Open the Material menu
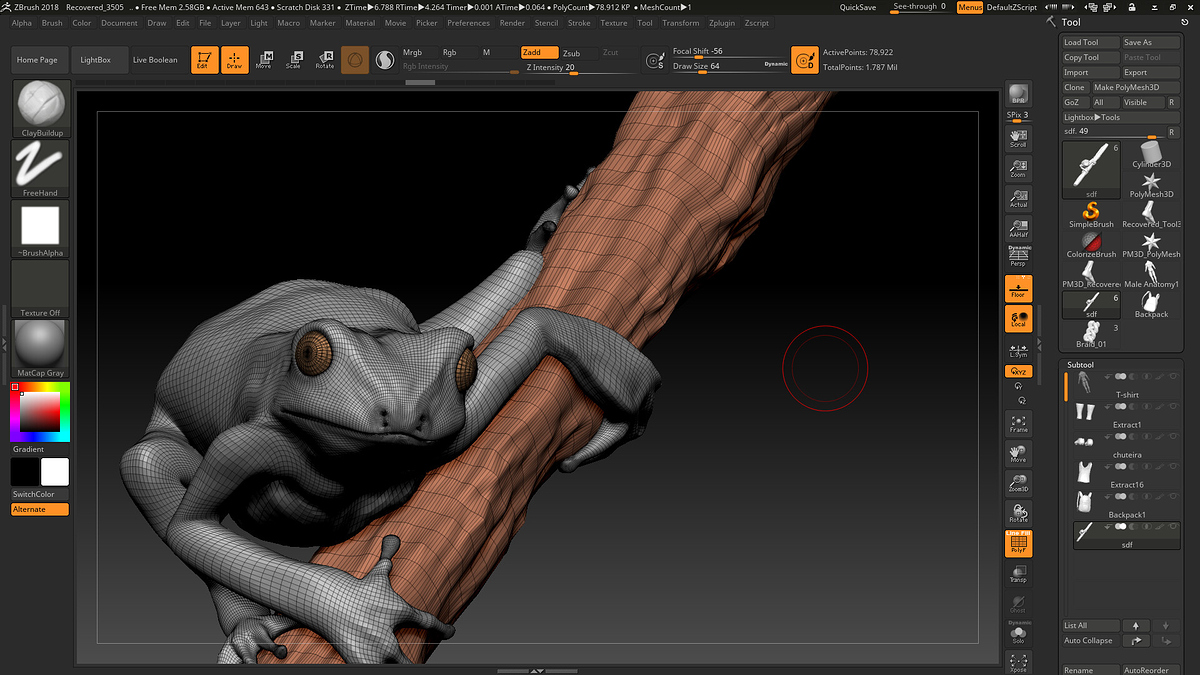This screenshot has width=1200, height=675. pos(360,23)
